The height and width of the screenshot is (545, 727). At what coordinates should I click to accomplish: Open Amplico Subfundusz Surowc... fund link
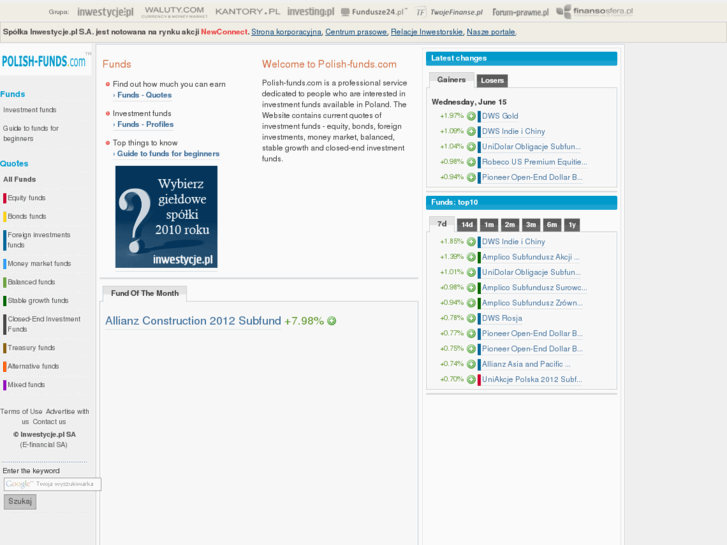coord(534,288)
